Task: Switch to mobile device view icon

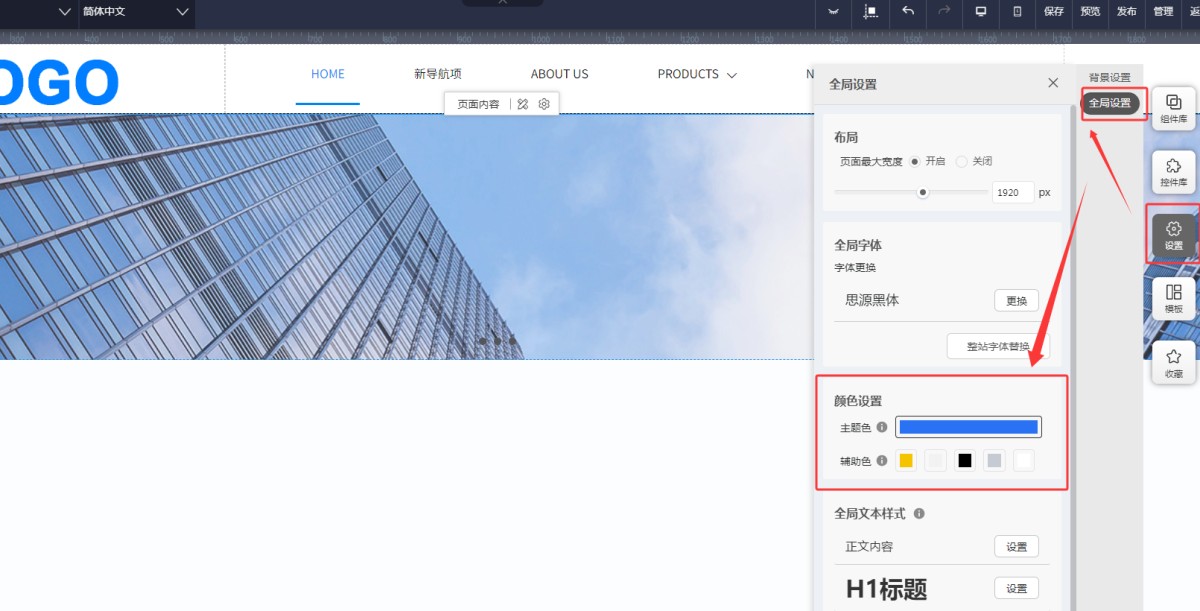Action: pos(1017,12)
